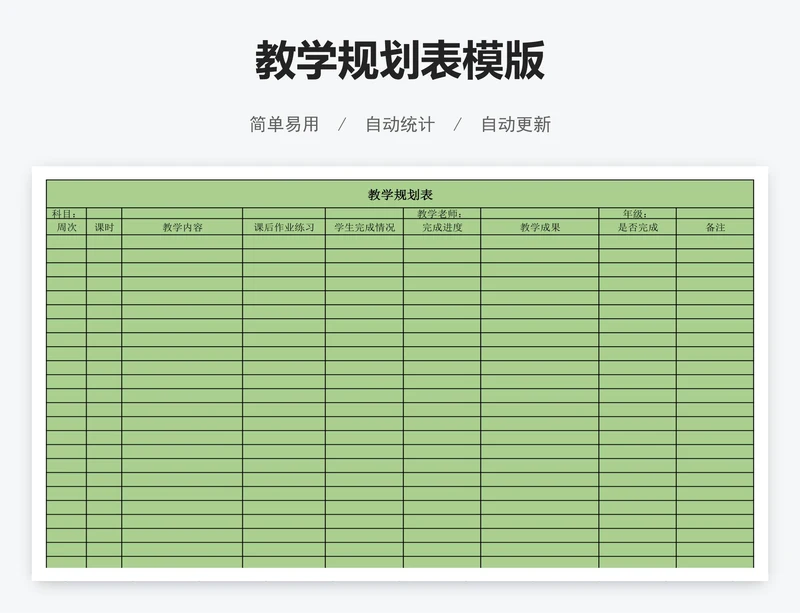Screen dimensions: 800x613
Task: Select the 备注 column header
Action: pyautogui.click(x=714, y=227)
